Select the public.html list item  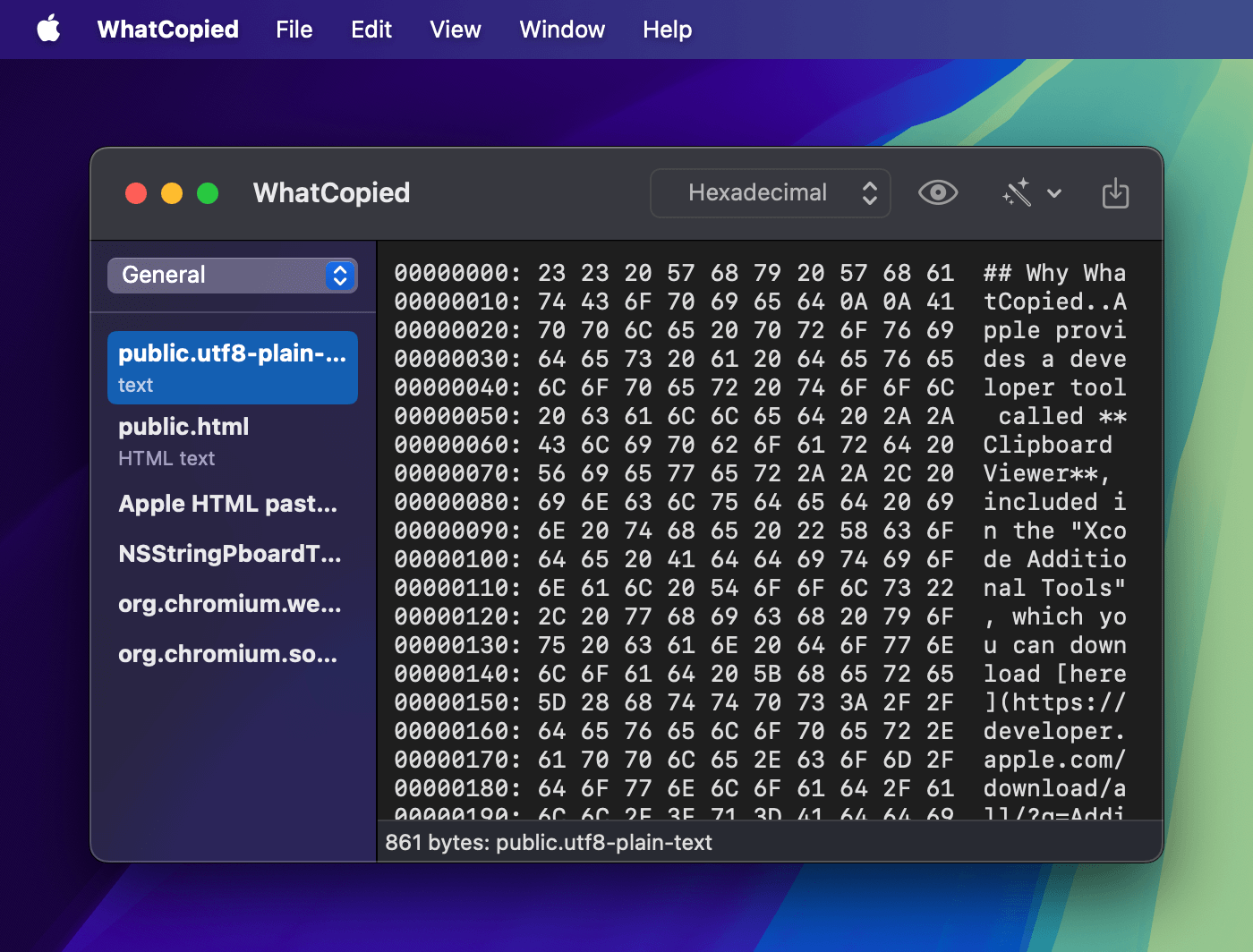[233, 441]
